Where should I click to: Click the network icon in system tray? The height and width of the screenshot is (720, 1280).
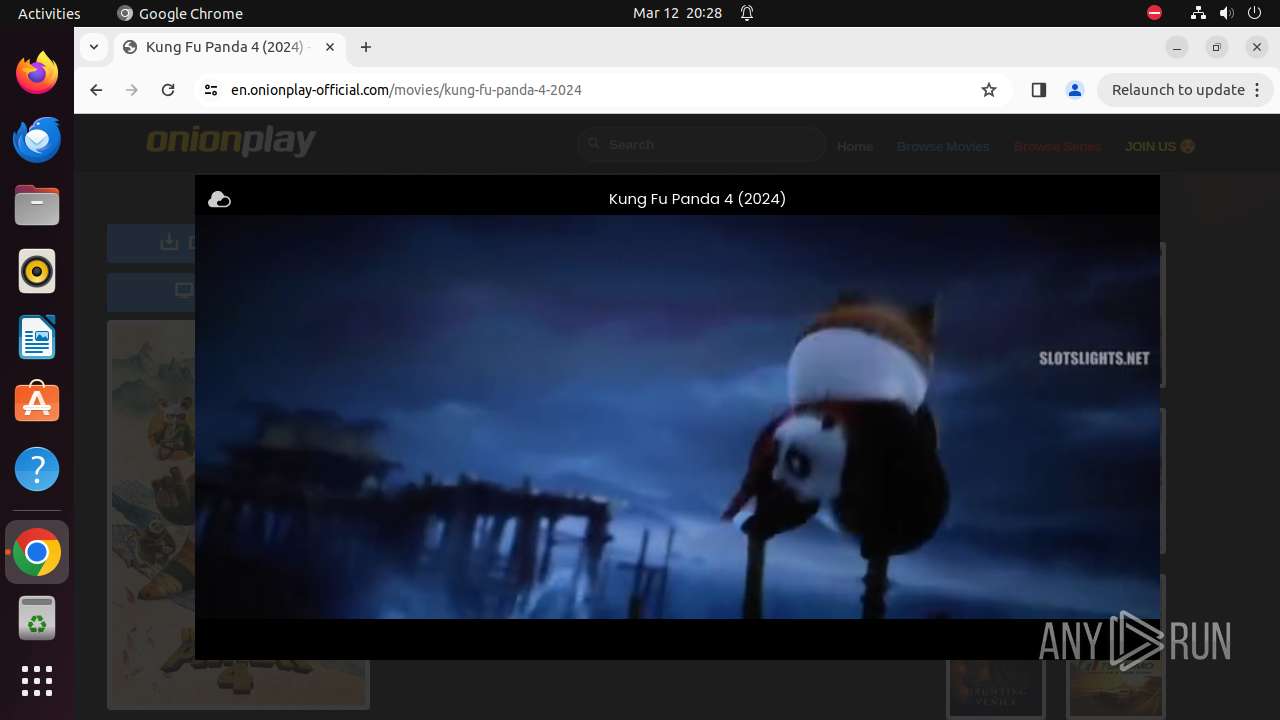tap(1199, 13)
